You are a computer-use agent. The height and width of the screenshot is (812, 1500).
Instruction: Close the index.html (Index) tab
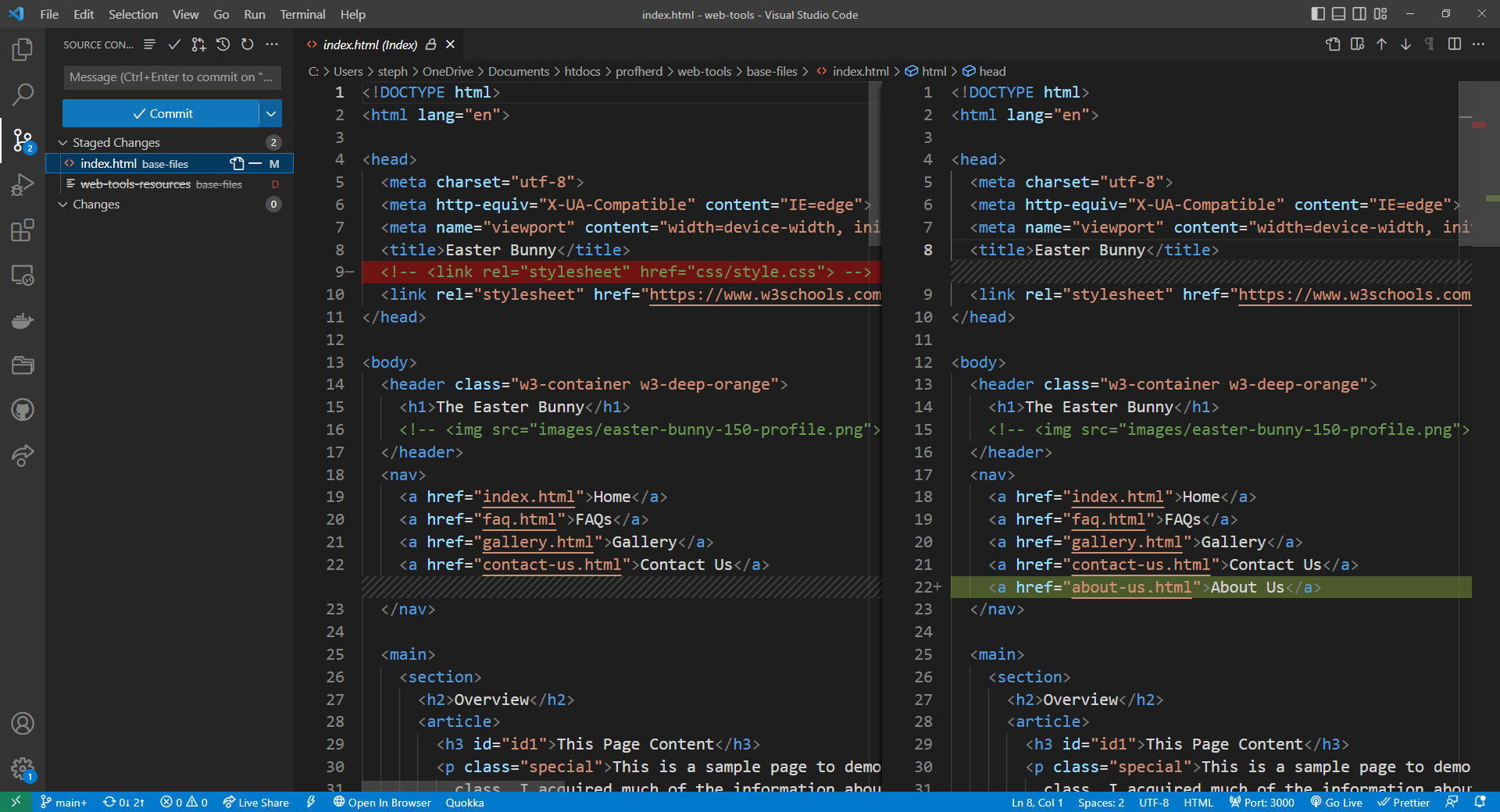coord(450,45)
